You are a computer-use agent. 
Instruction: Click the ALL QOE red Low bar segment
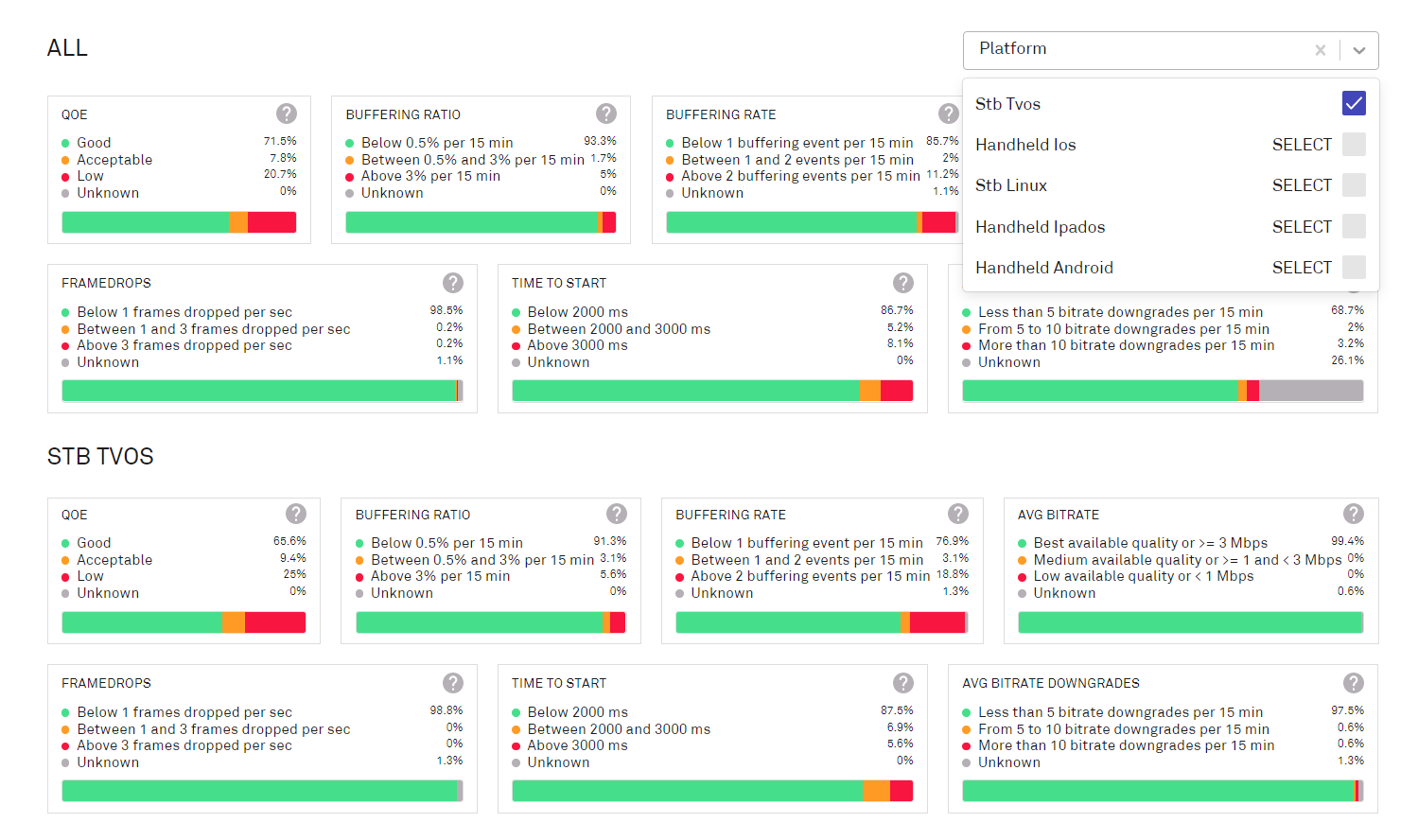[x=272, y=222]
